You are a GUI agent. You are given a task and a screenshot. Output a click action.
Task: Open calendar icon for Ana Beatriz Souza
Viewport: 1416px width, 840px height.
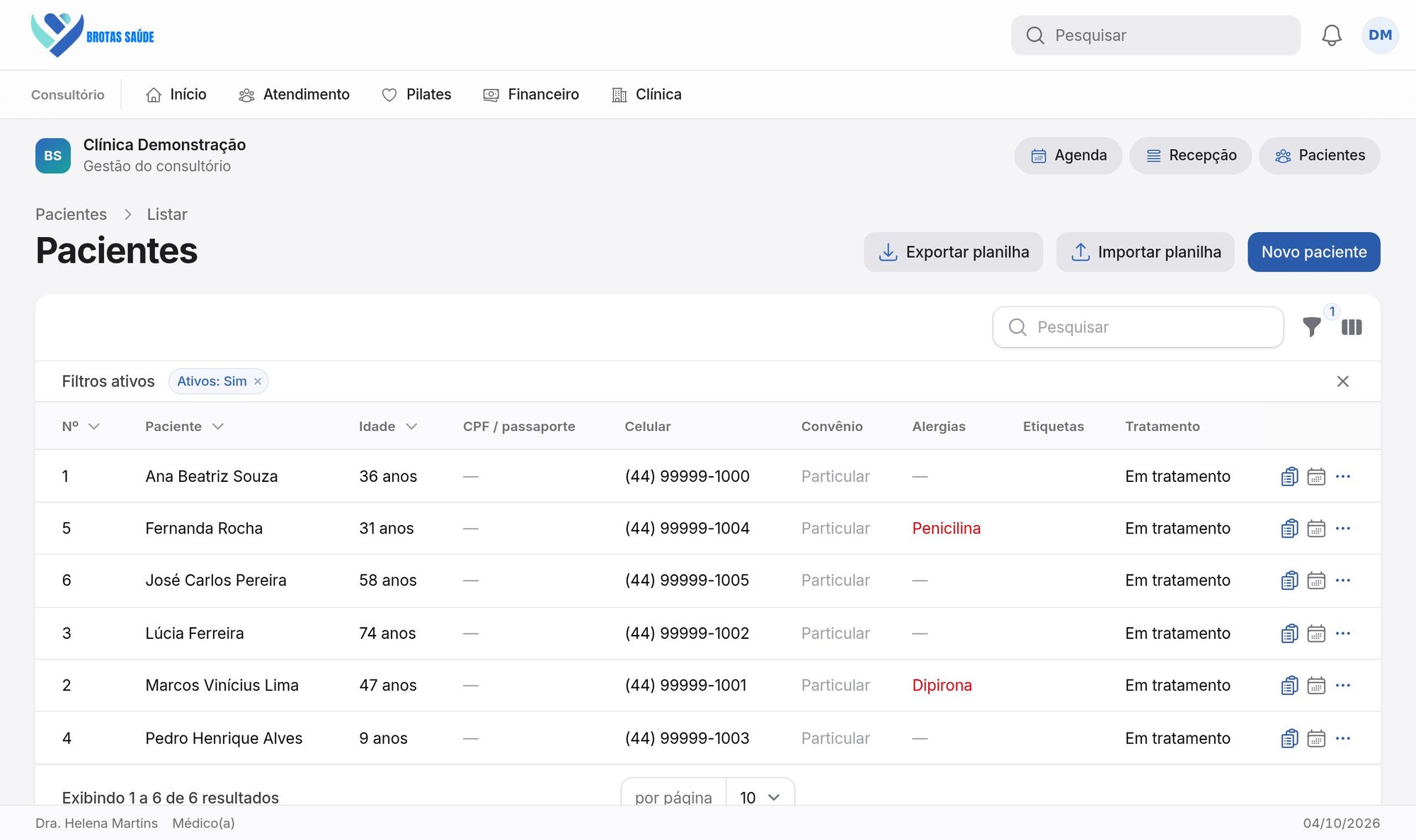1316,476
